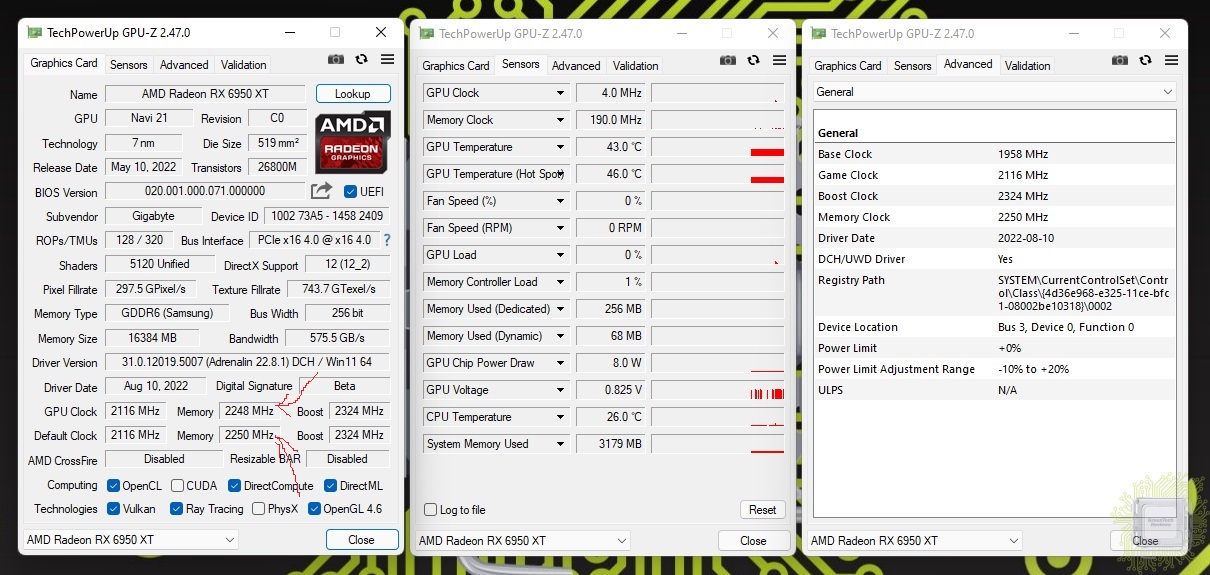Screen dimensions: 1210x575
Task: Open Fan Speed (RPM) sensor dropdown
Action: point(561,228)
